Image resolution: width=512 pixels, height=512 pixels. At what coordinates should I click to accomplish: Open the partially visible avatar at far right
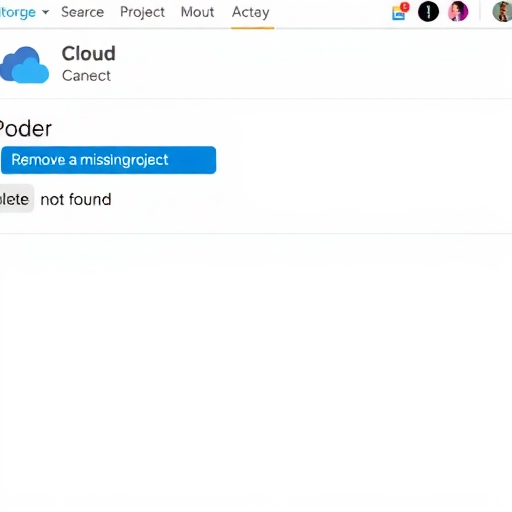(x=502, y=11)
